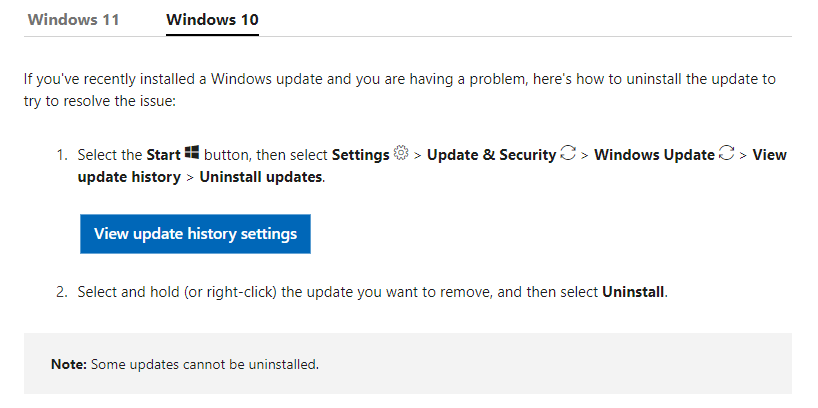The width and height of the screenshot is (818, 408).
Task: Open View update history settings button
Action: point(195,234)
